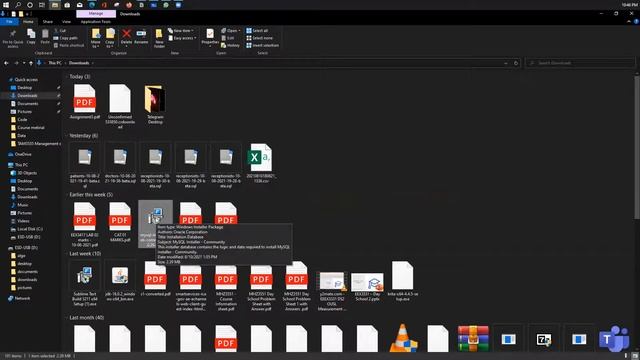Image resolution: width=640 pixels, height=360 pixels.
Task: Select the Microsoft Teams installer icon
Action: click(x=614, y=338)
